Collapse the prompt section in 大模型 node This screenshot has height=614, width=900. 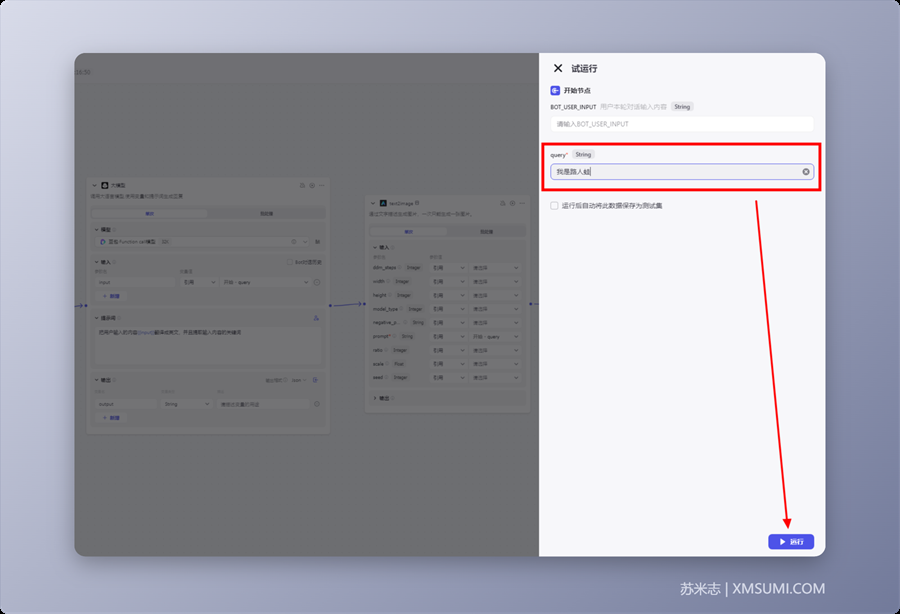[x=96, y=318]
